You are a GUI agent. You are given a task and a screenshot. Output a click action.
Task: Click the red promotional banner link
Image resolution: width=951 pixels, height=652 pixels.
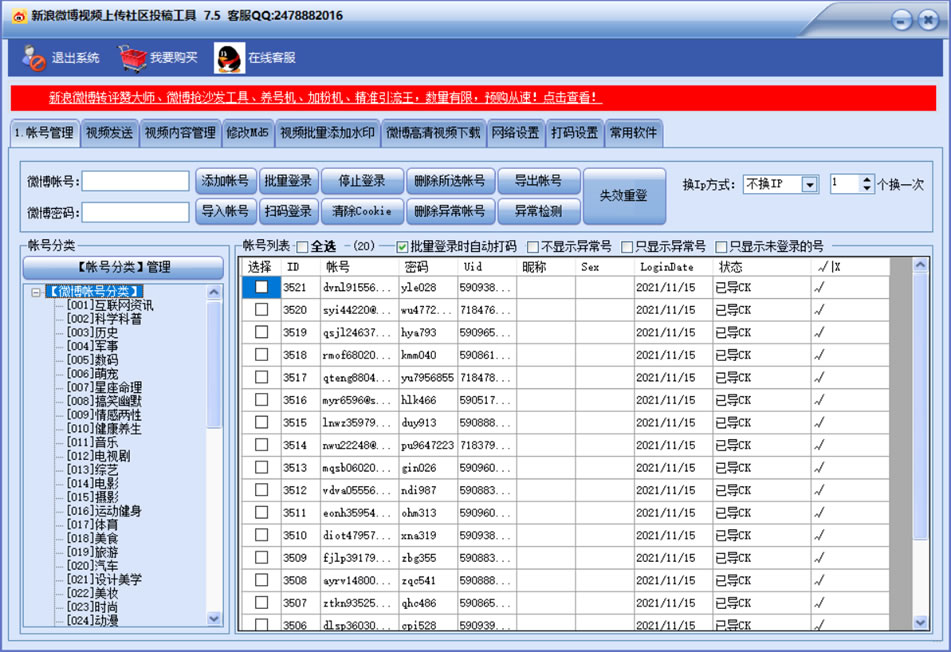click(x=325, y=98)
